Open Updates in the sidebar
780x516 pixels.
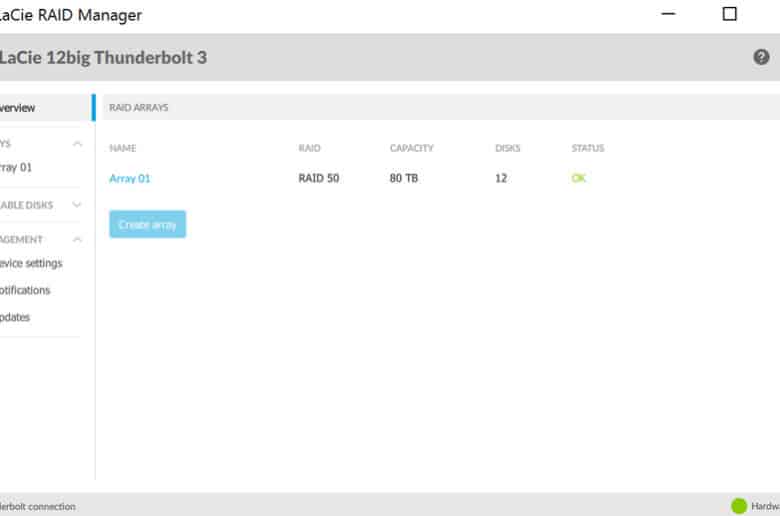click(x=15, y=317)
